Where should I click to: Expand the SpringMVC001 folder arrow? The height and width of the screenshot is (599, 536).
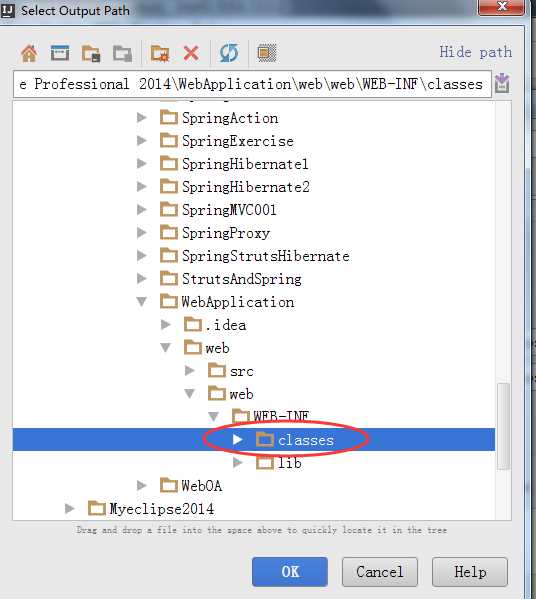pyautogui.click(x=142, y=209)
